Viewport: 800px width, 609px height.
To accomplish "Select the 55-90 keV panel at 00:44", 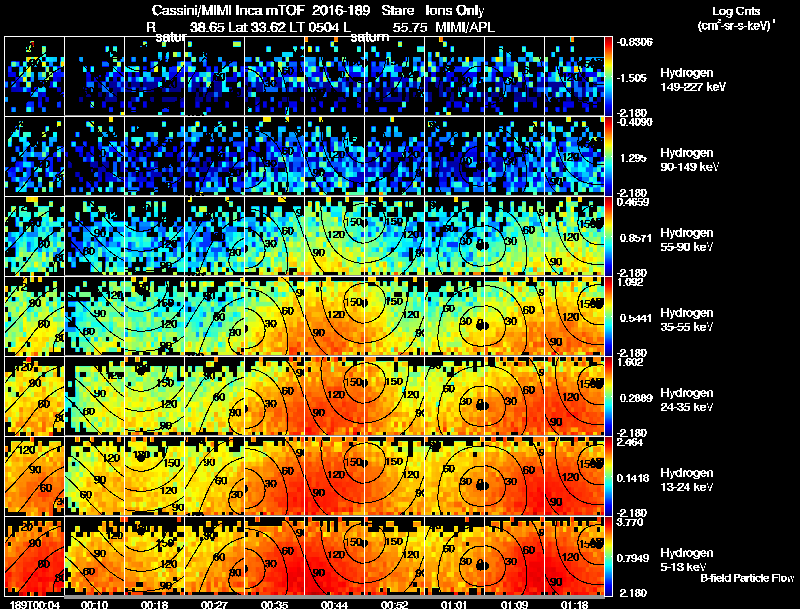I will tap(335, 236).
